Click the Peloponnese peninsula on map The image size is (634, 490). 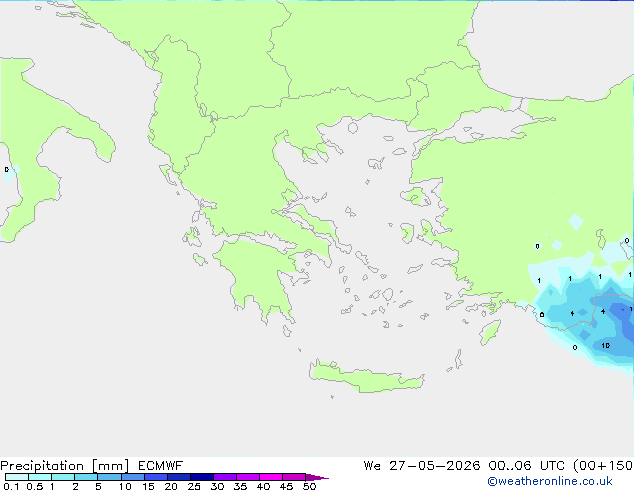pyautogui.click(x=259, y=279)
